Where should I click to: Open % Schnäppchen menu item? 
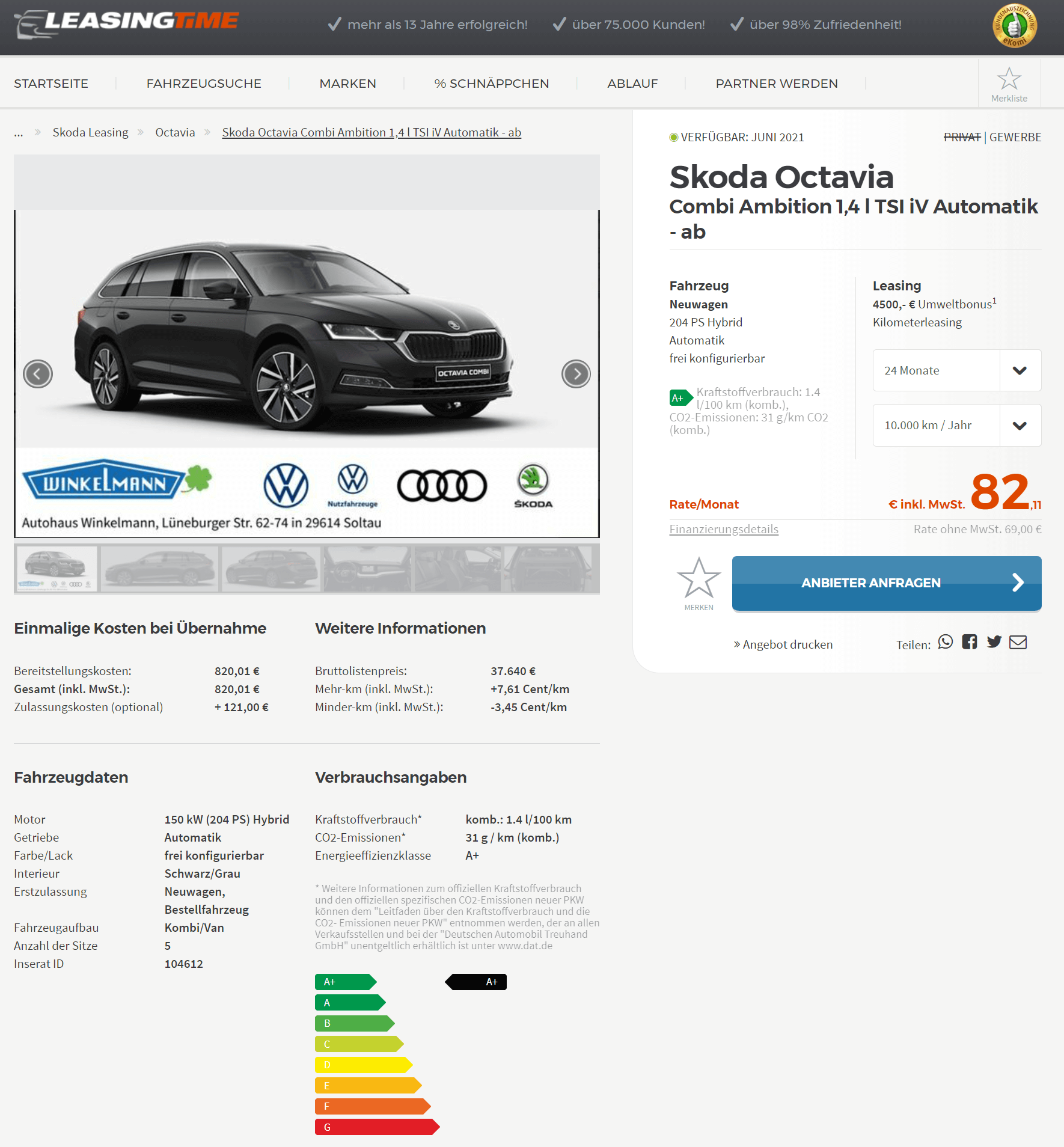point(491,84)
